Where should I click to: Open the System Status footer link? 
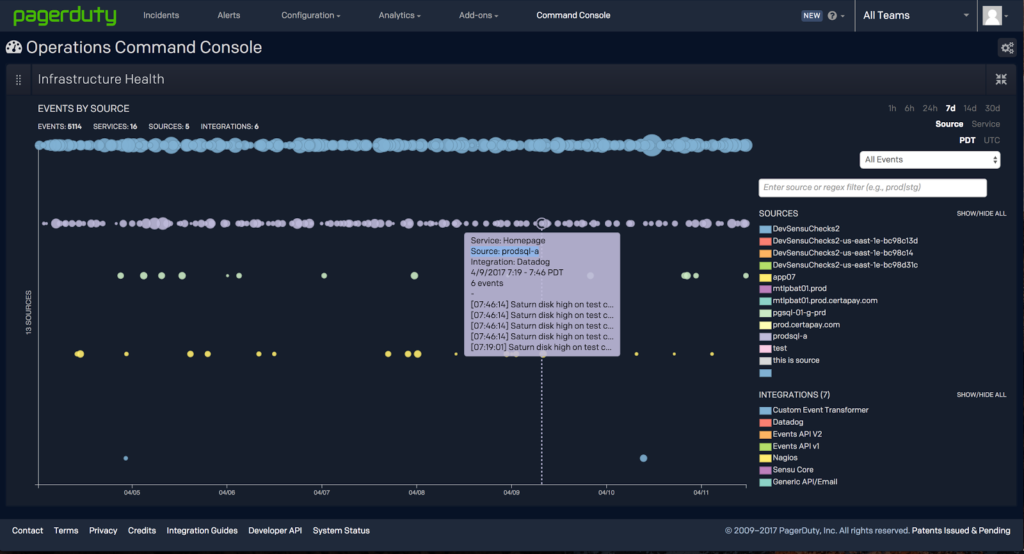341,531
